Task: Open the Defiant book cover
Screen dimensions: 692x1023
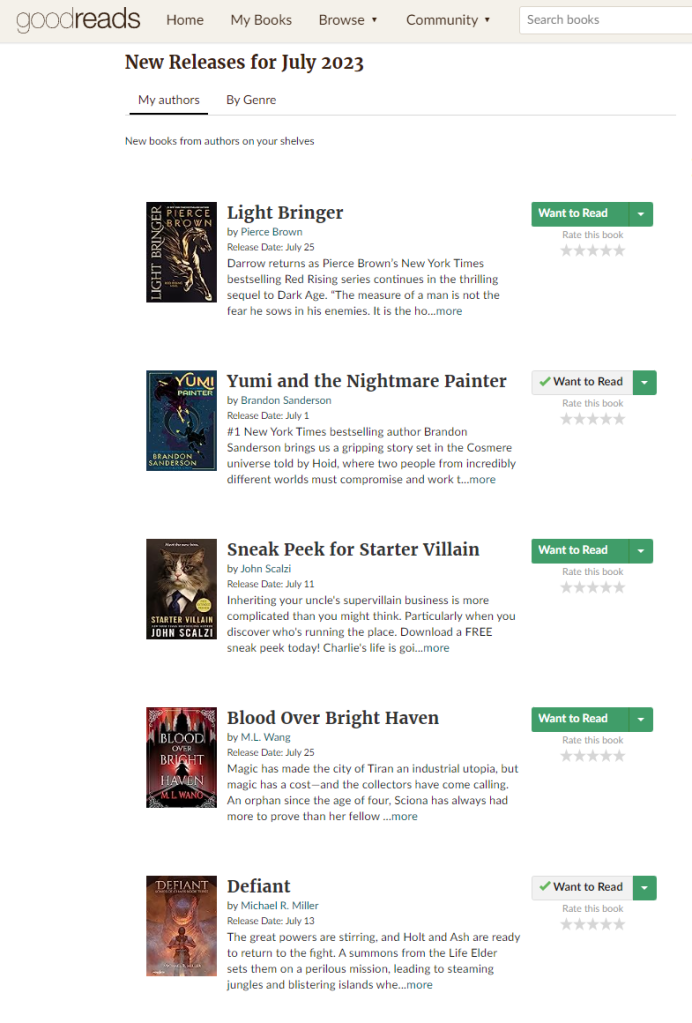Action: [x=181, y=926]
